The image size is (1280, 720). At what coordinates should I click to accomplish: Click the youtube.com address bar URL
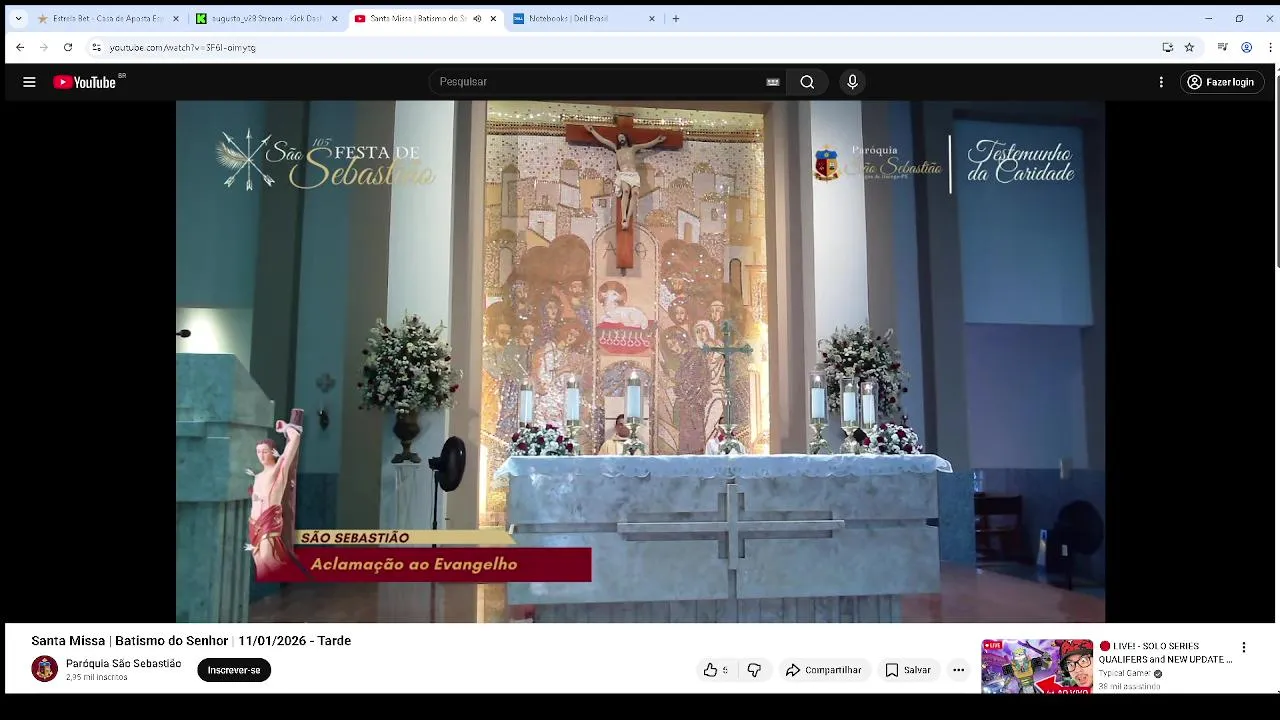click(183, 47)
